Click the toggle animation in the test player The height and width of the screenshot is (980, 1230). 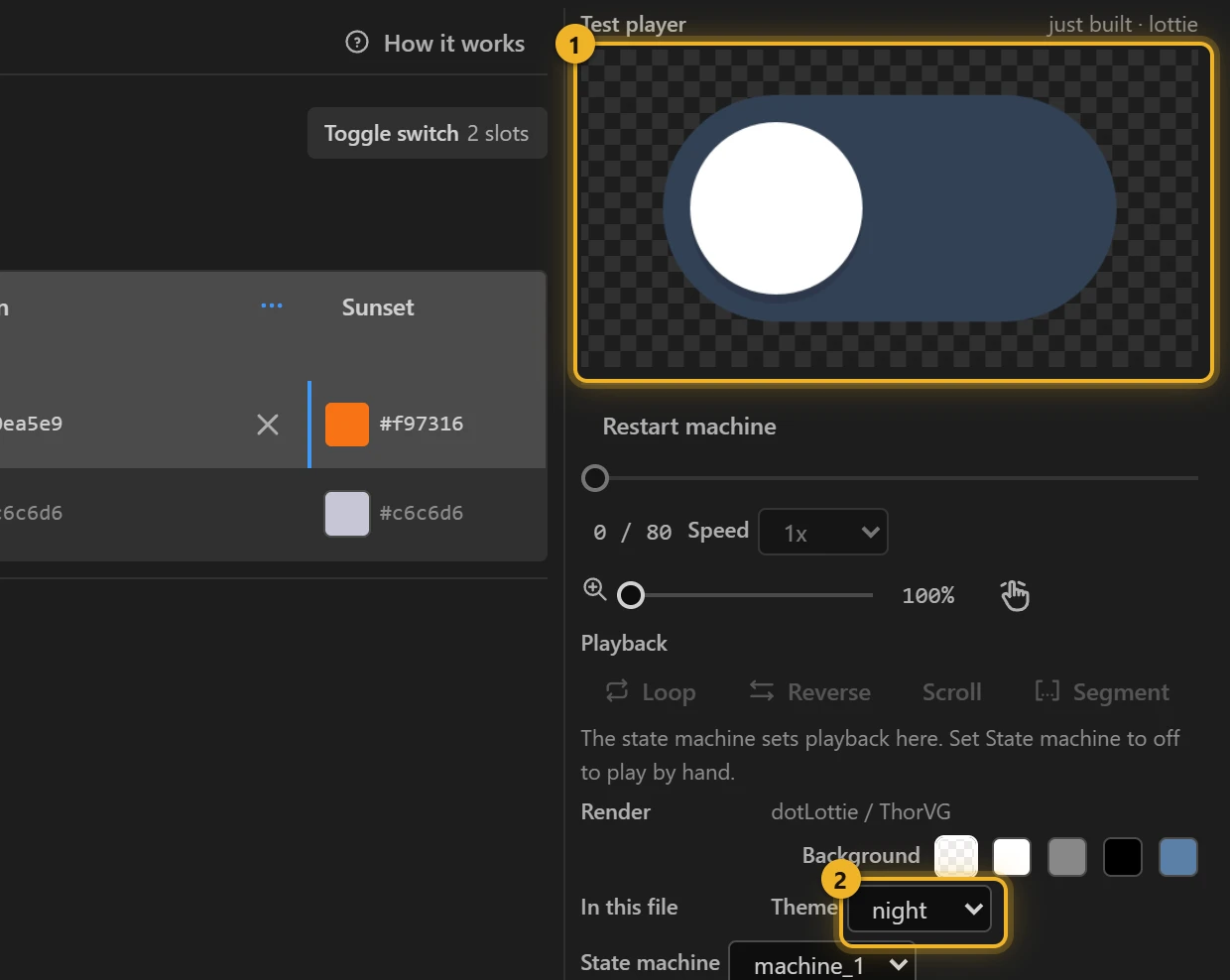(x=890, y=208)
